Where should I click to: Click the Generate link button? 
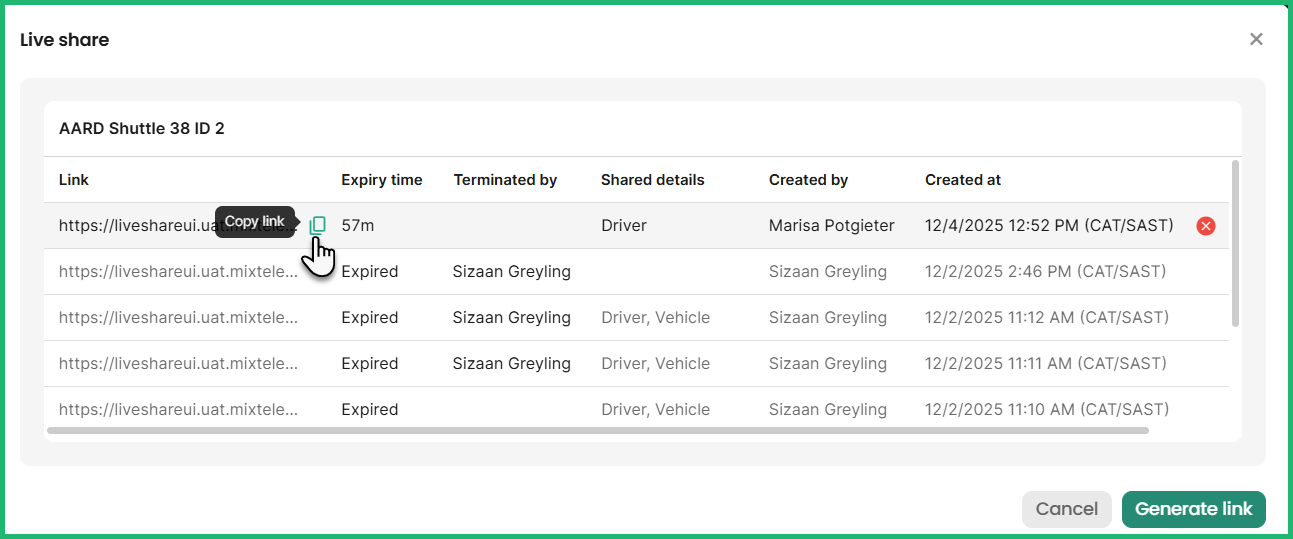coord(1193,509)
